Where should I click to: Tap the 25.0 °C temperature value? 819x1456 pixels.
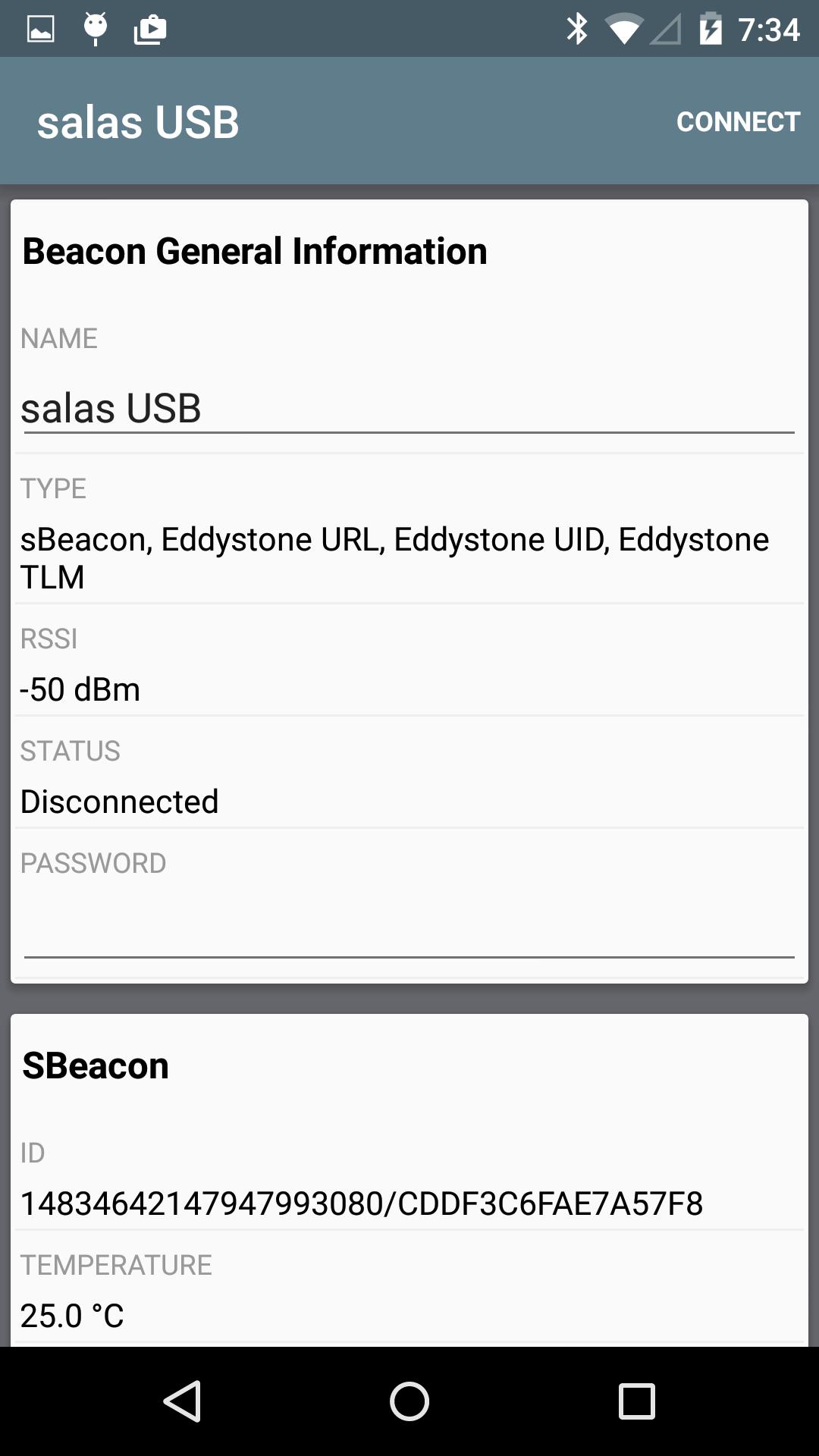[x=72, y=1316]
